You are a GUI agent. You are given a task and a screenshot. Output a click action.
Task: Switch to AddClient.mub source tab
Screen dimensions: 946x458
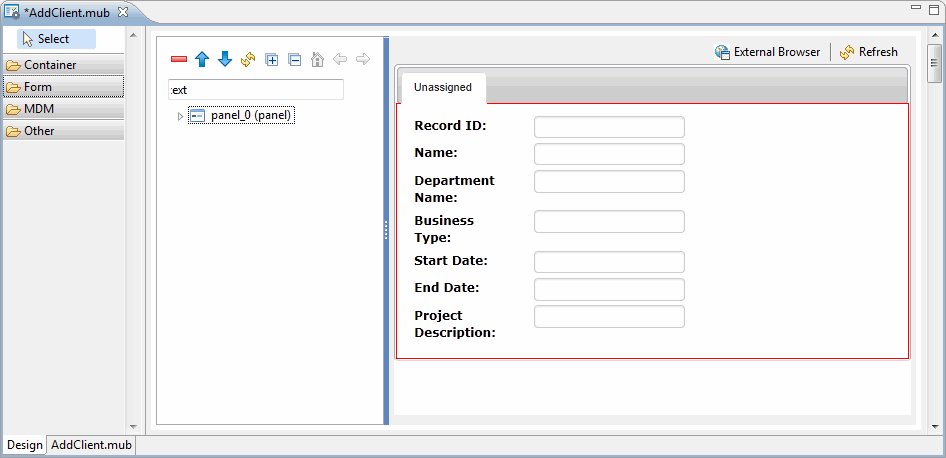point(91,445)
